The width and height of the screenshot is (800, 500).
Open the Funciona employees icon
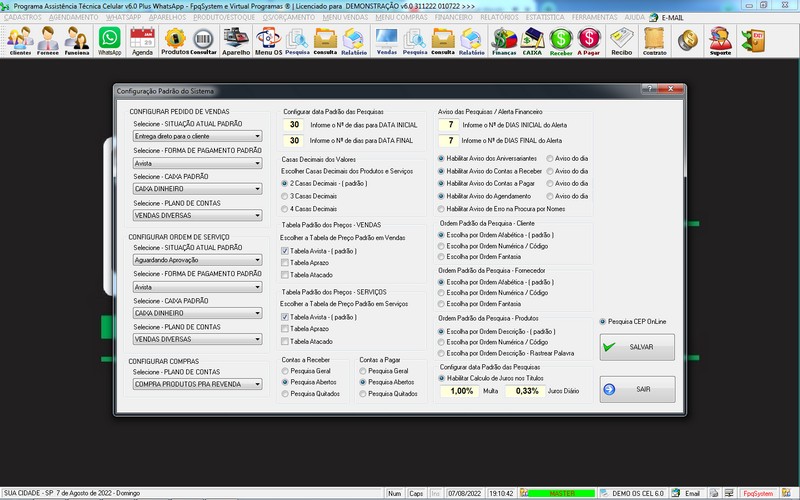(x=77, y=41)
